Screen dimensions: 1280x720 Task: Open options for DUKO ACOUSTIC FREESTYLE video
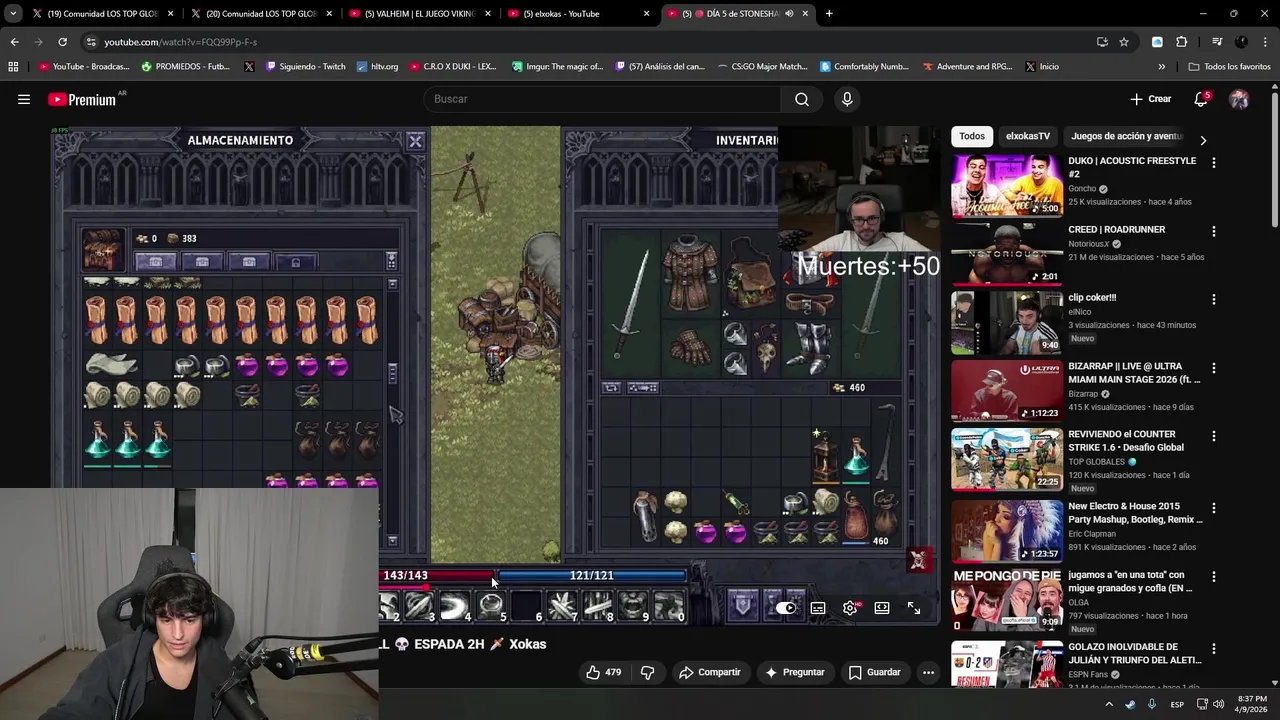pyautogui.click(x=1214, y=162)
